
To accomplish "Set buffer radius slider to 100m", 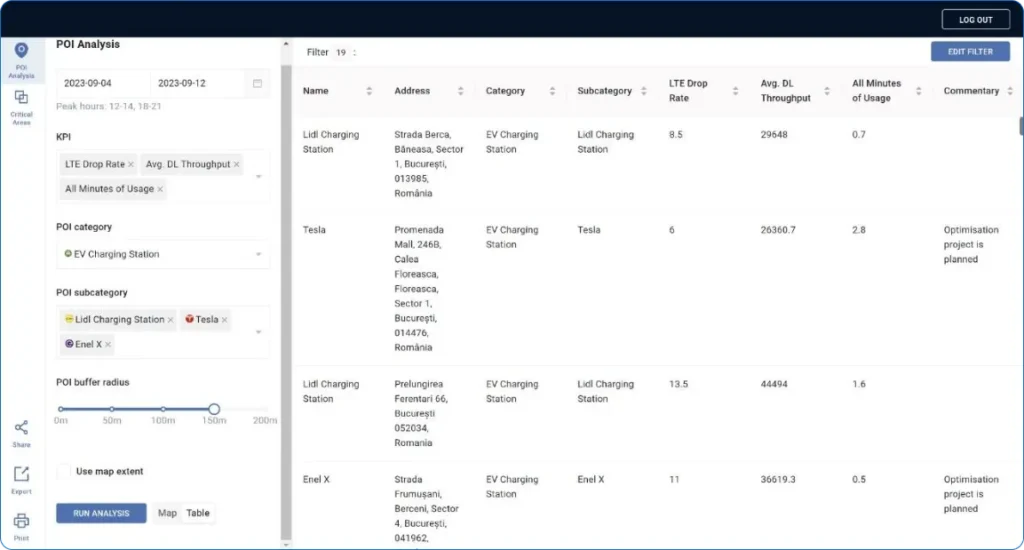I will 163,408.
